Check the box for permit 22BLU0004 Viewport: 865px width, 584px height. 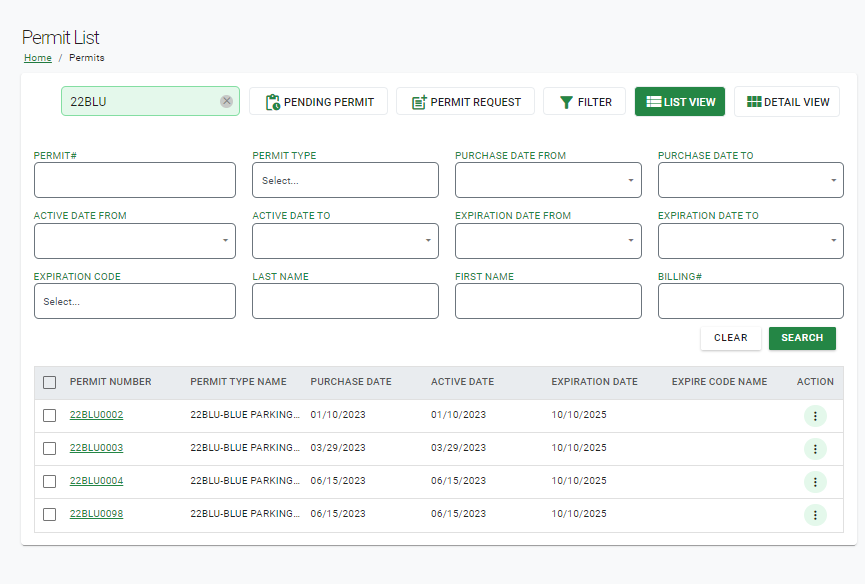(x=50, y=481)
